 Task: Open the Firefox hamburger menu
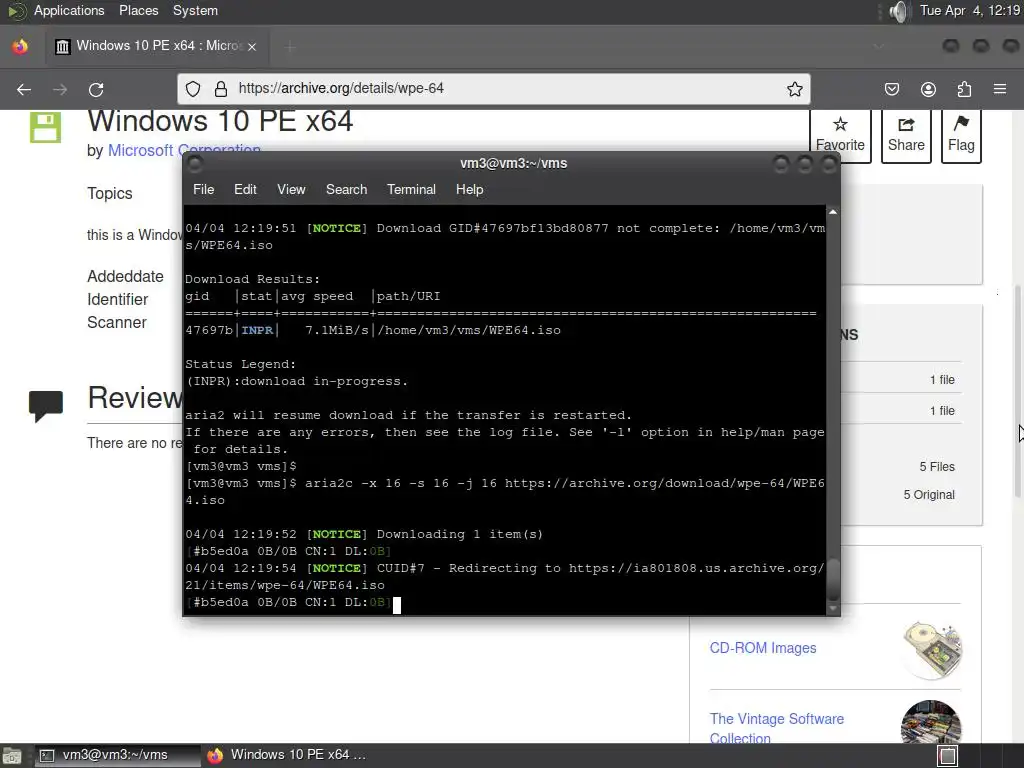[x=1000, y=89]
